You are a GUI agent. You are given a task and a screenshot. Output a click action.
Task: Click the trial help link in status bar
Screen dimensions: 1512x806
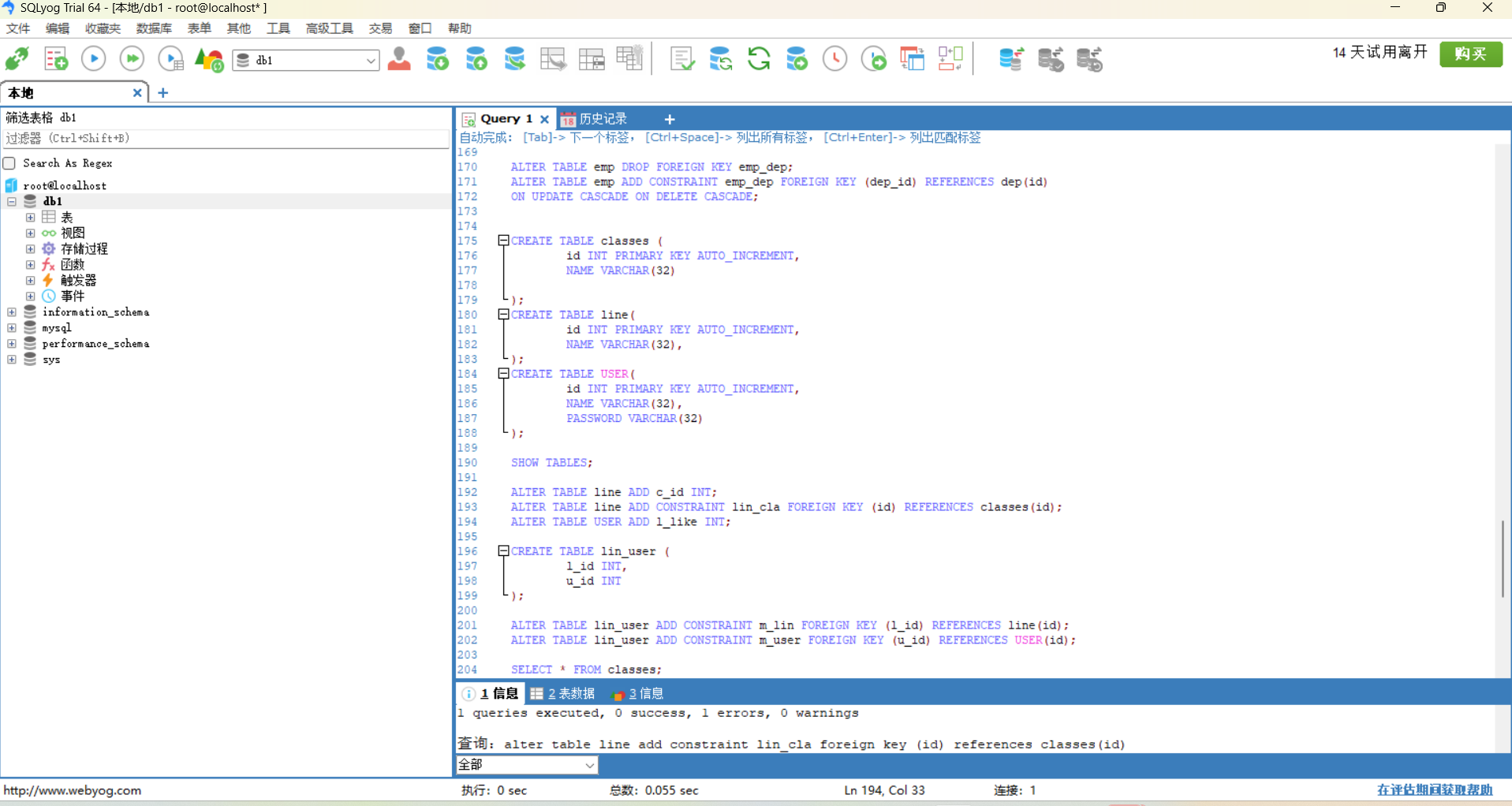[x=1434, y=789]
